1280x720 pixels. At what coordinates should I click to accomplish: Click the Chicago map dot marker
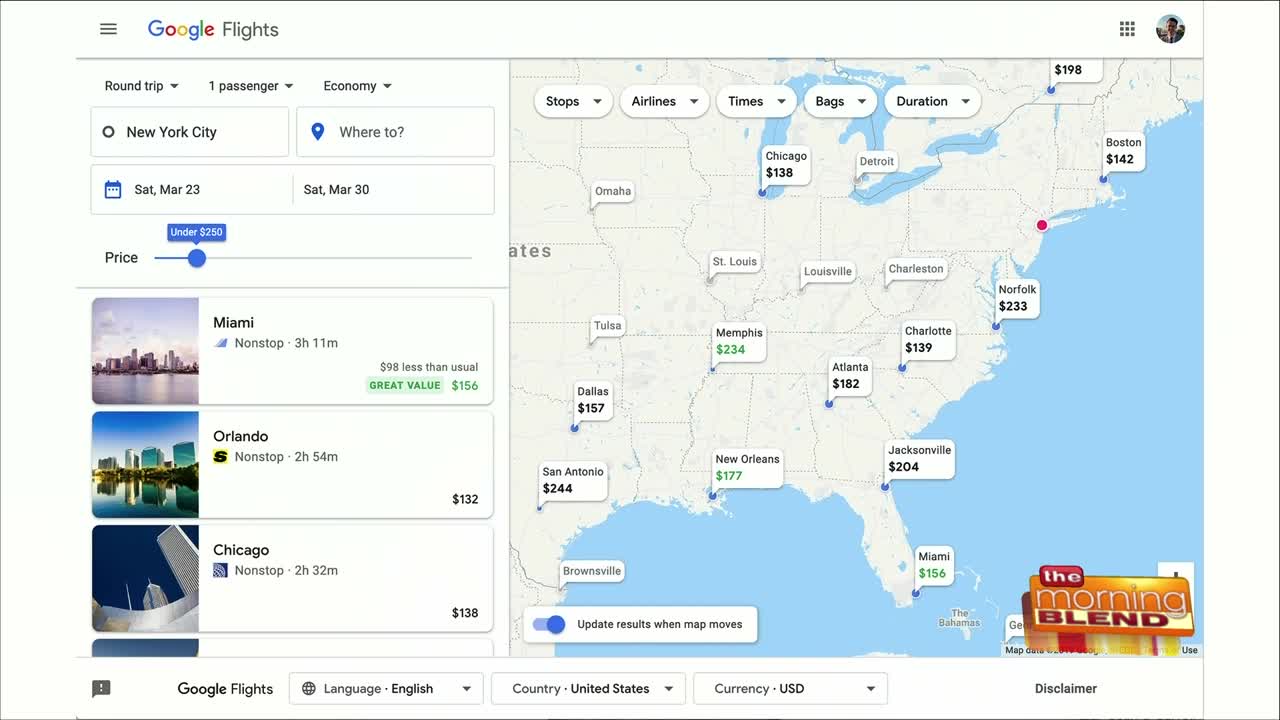point(762,193)
